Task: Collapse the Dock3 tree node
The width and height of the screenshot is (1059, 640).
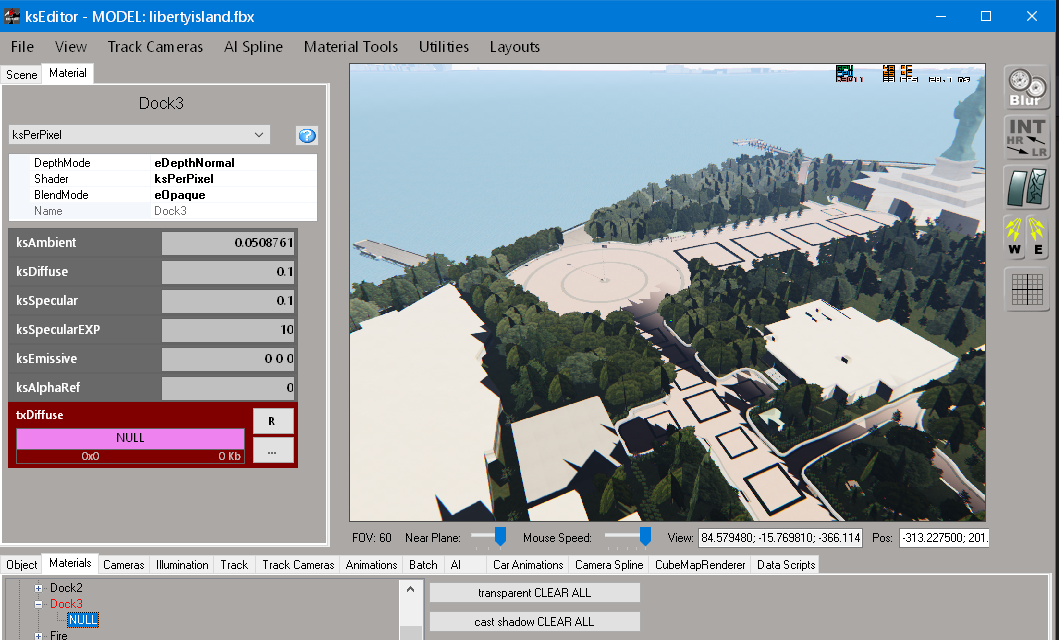Action: pyautogui.click(x=38, y=604)
